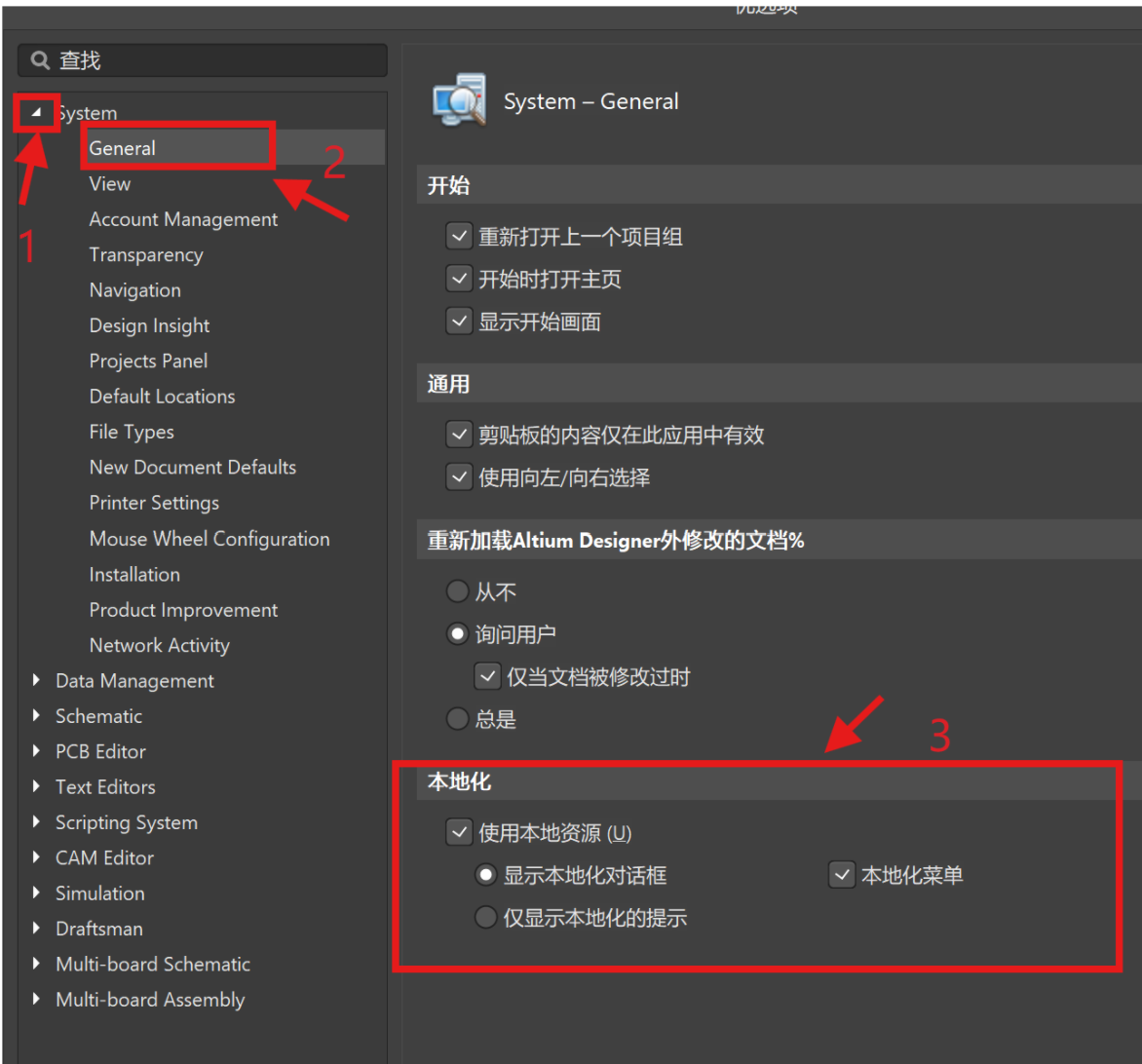Viewport: 1142px width, 1064px height.
Task: Choose 仅显示本地化的提示 option
Action: (485, 916)
